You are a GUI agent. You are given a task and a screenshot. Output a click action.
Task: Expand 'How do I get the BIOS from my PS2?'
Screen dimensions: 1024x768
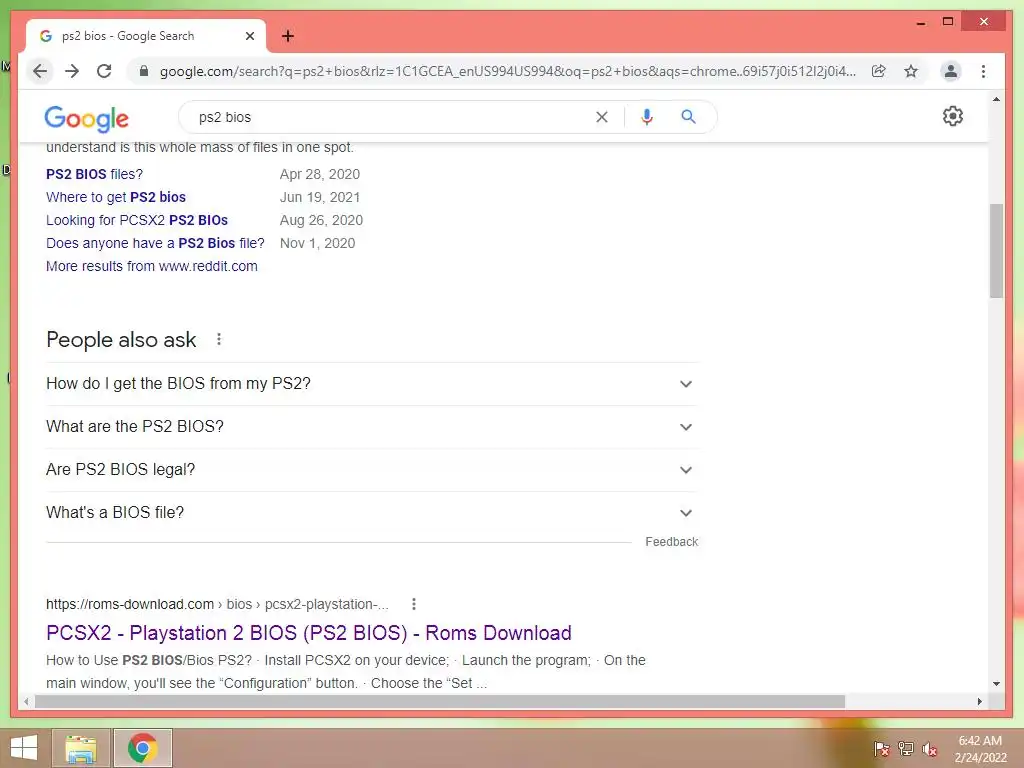[x=371, y=384]
